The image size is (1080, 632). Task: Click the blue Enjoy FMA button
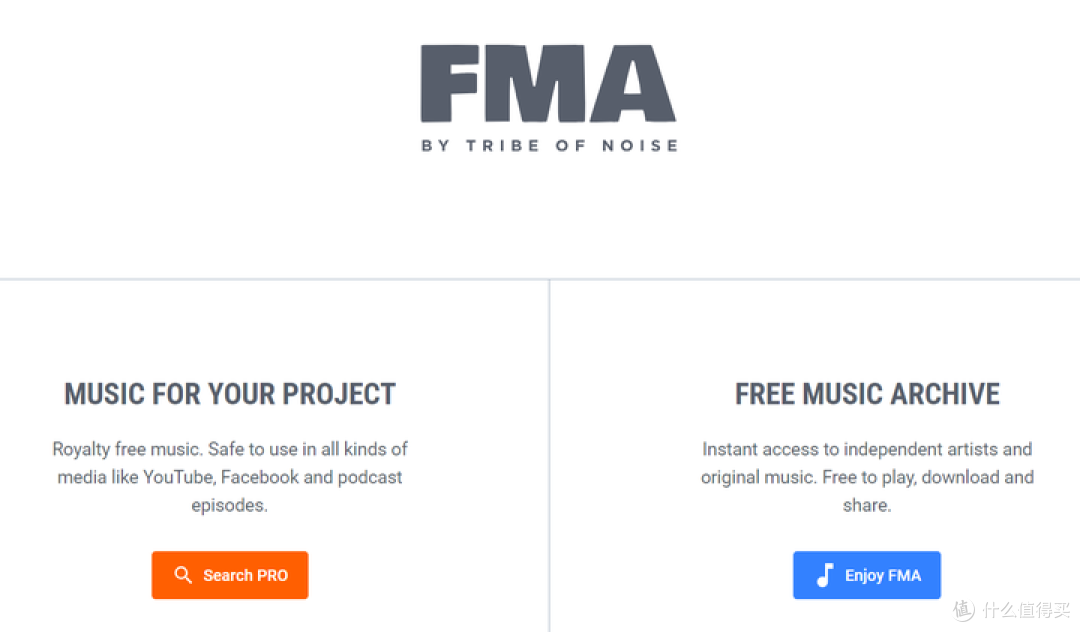866,575
